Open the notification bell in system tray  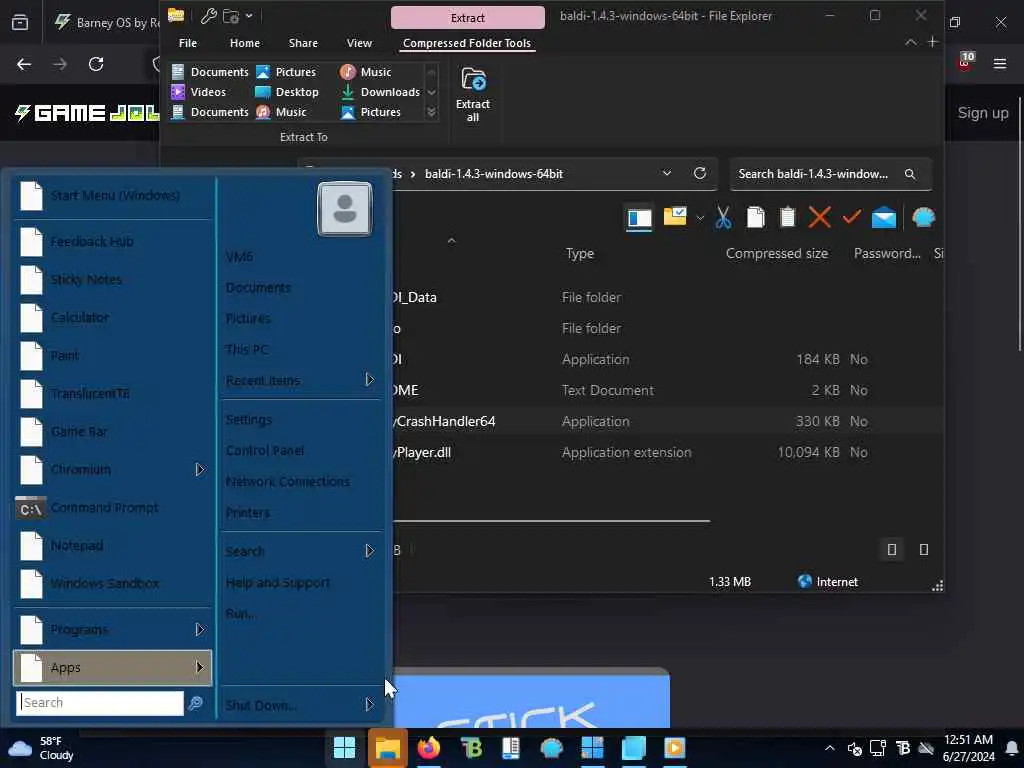tap(1012, 748)
